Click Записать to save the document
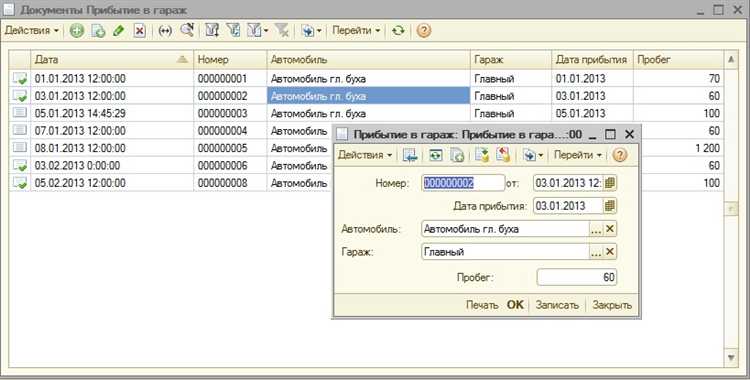The height and width of the screenshot is (380, 750). (557, 305)
